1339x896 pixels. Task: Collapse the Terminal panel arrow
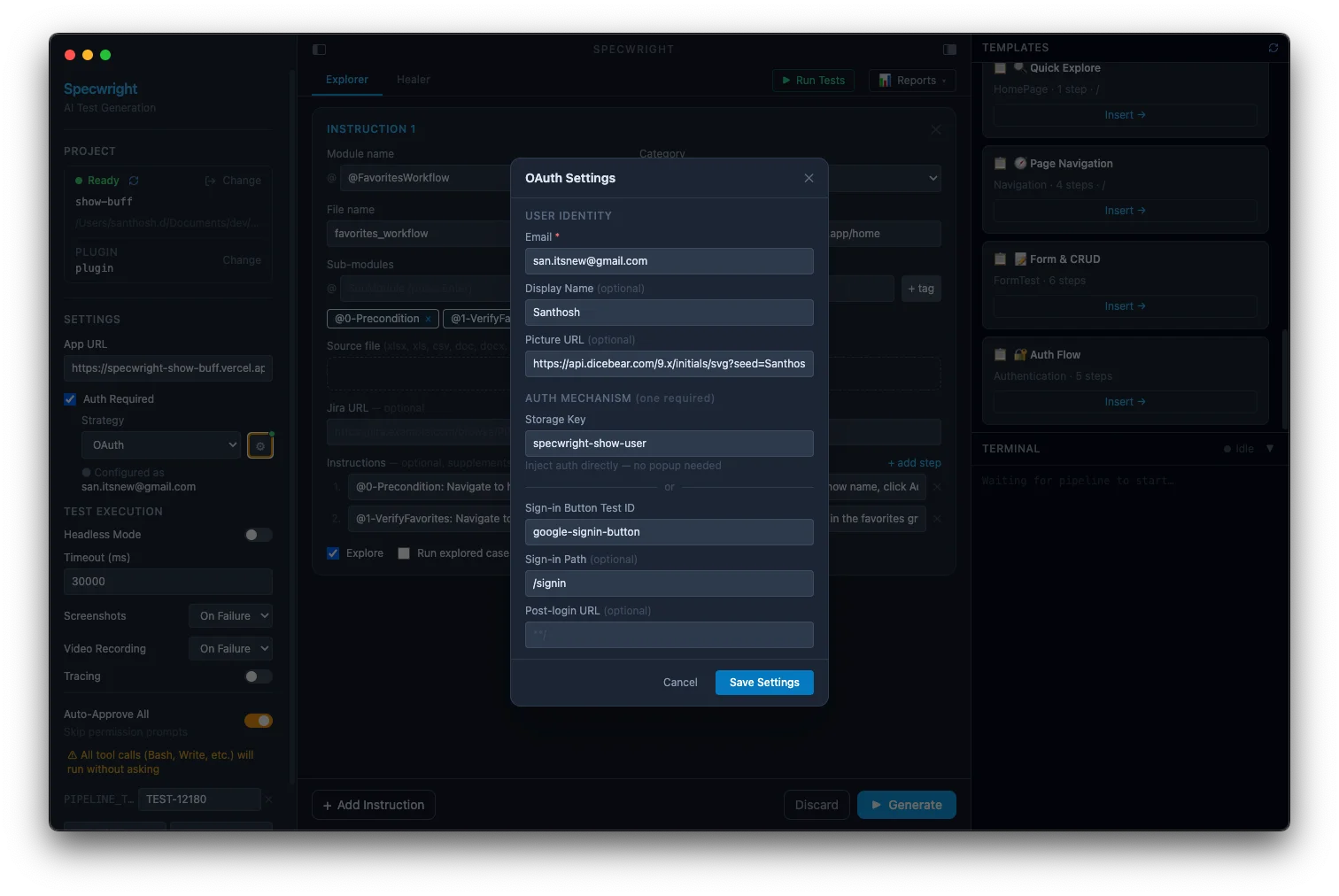1270,449
